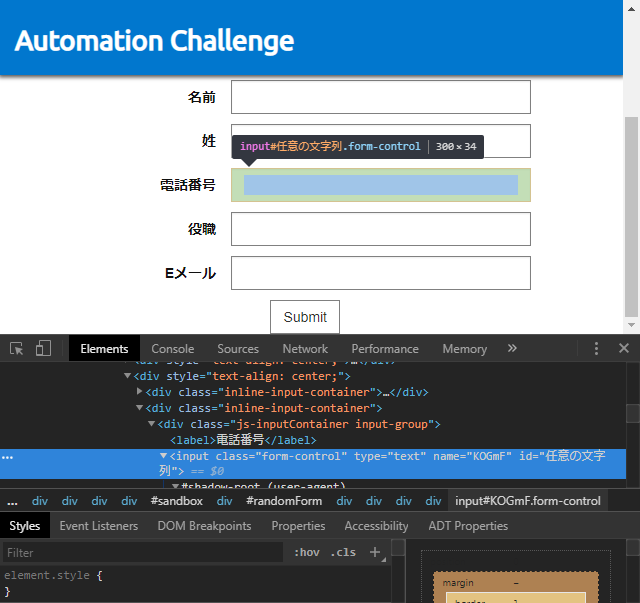The image size is (640, 603).
Task: Select the Styles subtab
Action: [x=24, y=525]
